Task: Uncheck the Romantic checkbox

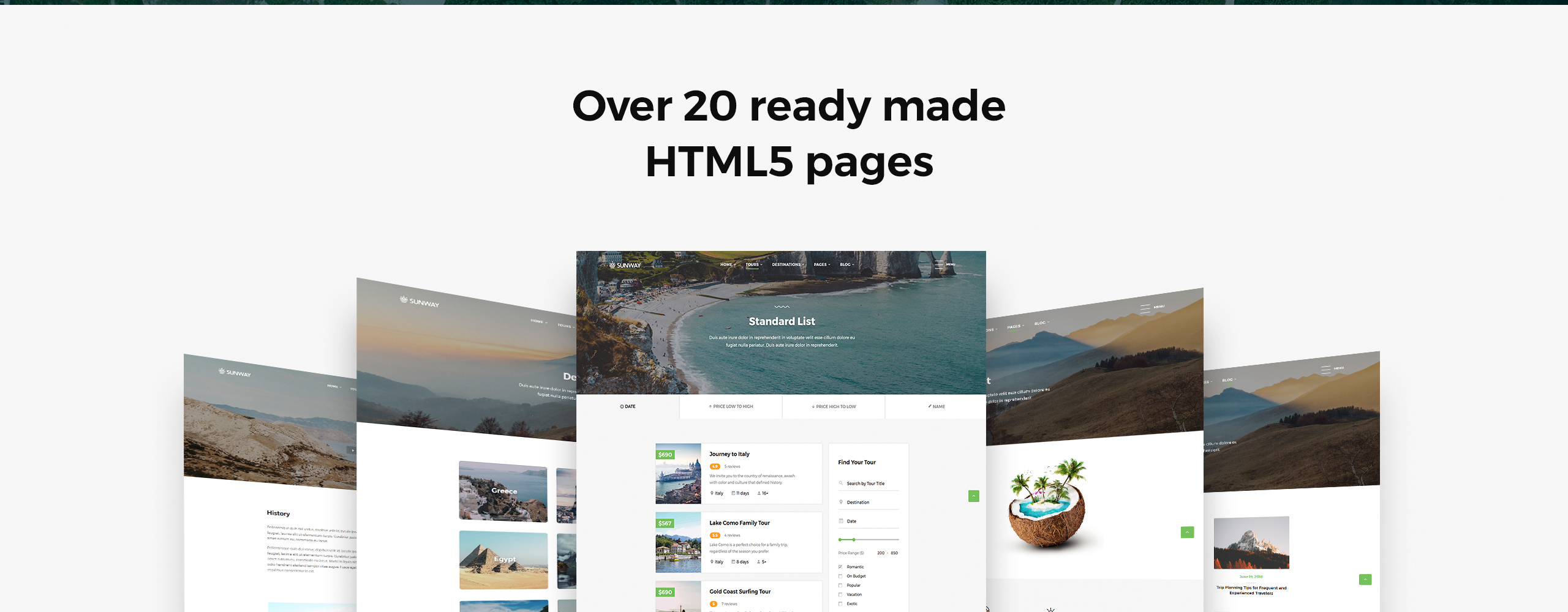Action: [x=840, y=567]
